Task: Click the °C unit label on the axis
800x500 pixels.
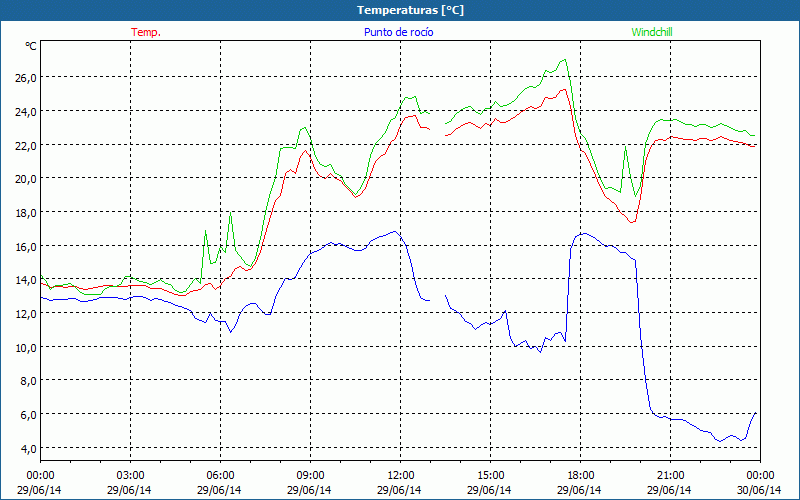Action: click(x=31, y=46)
